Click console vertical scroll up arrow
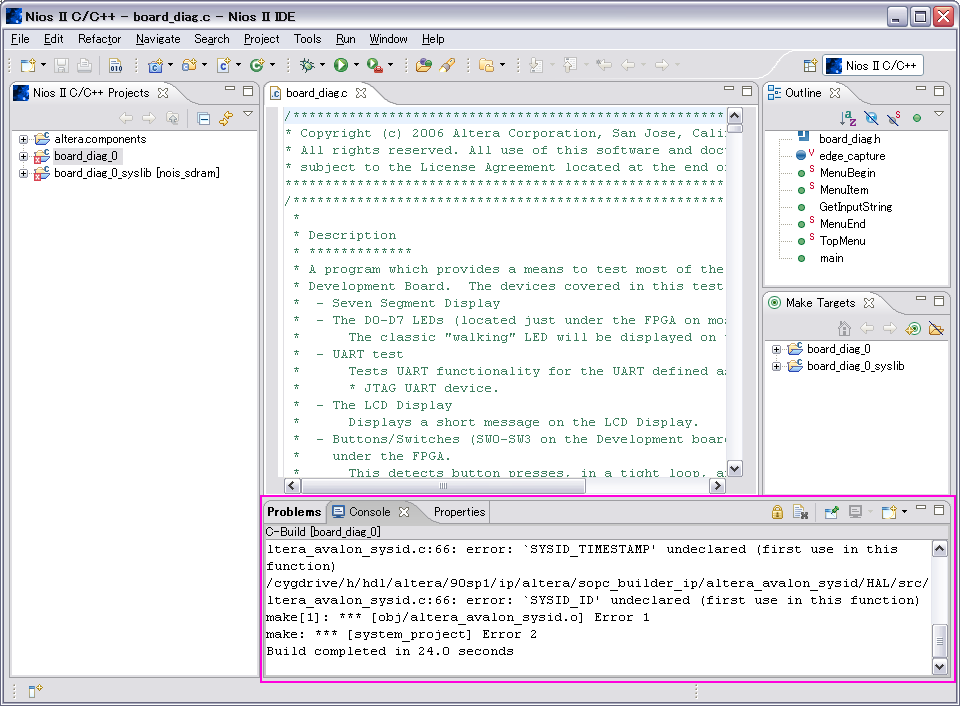Viewport: 960px width, 706px height. point(939,549)
